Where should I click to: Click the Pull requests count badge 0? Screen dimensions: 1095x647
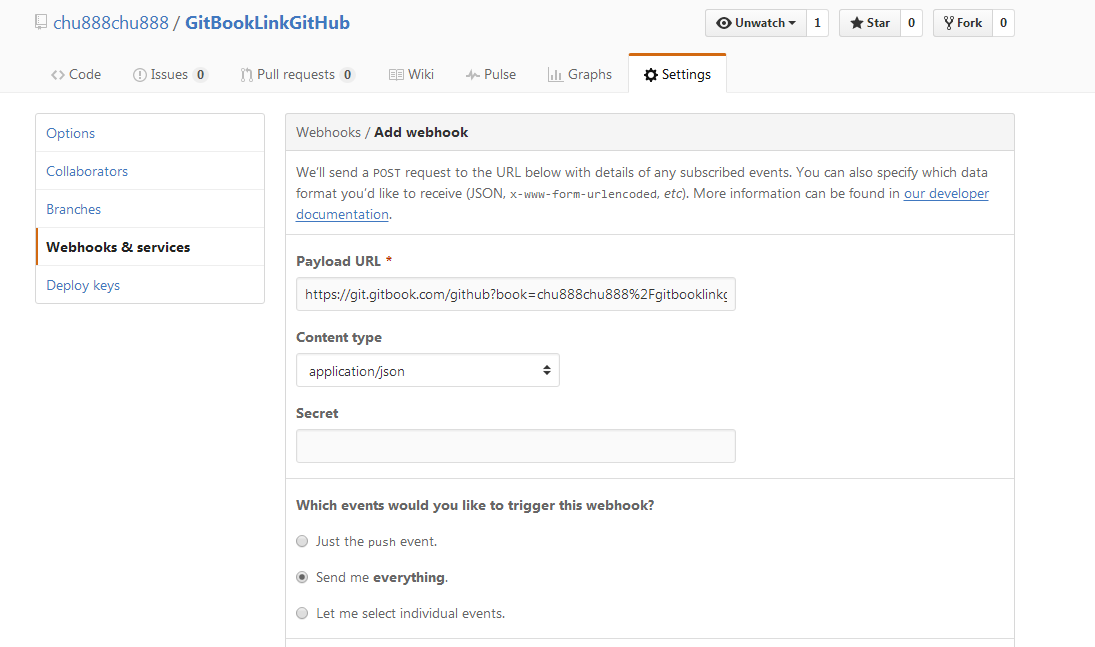point(347,75)
